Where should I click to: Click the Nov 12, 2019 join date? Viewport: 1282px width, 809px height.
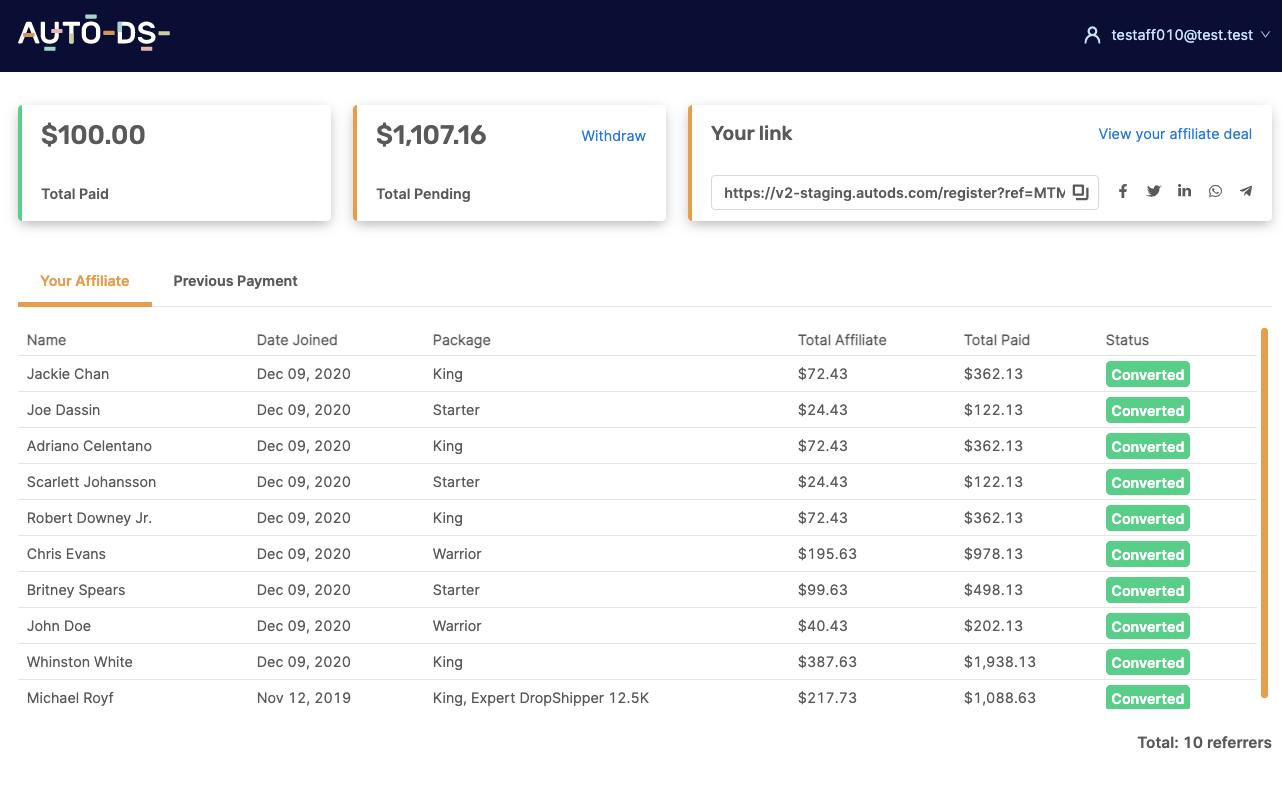click(x=304, y=698)
